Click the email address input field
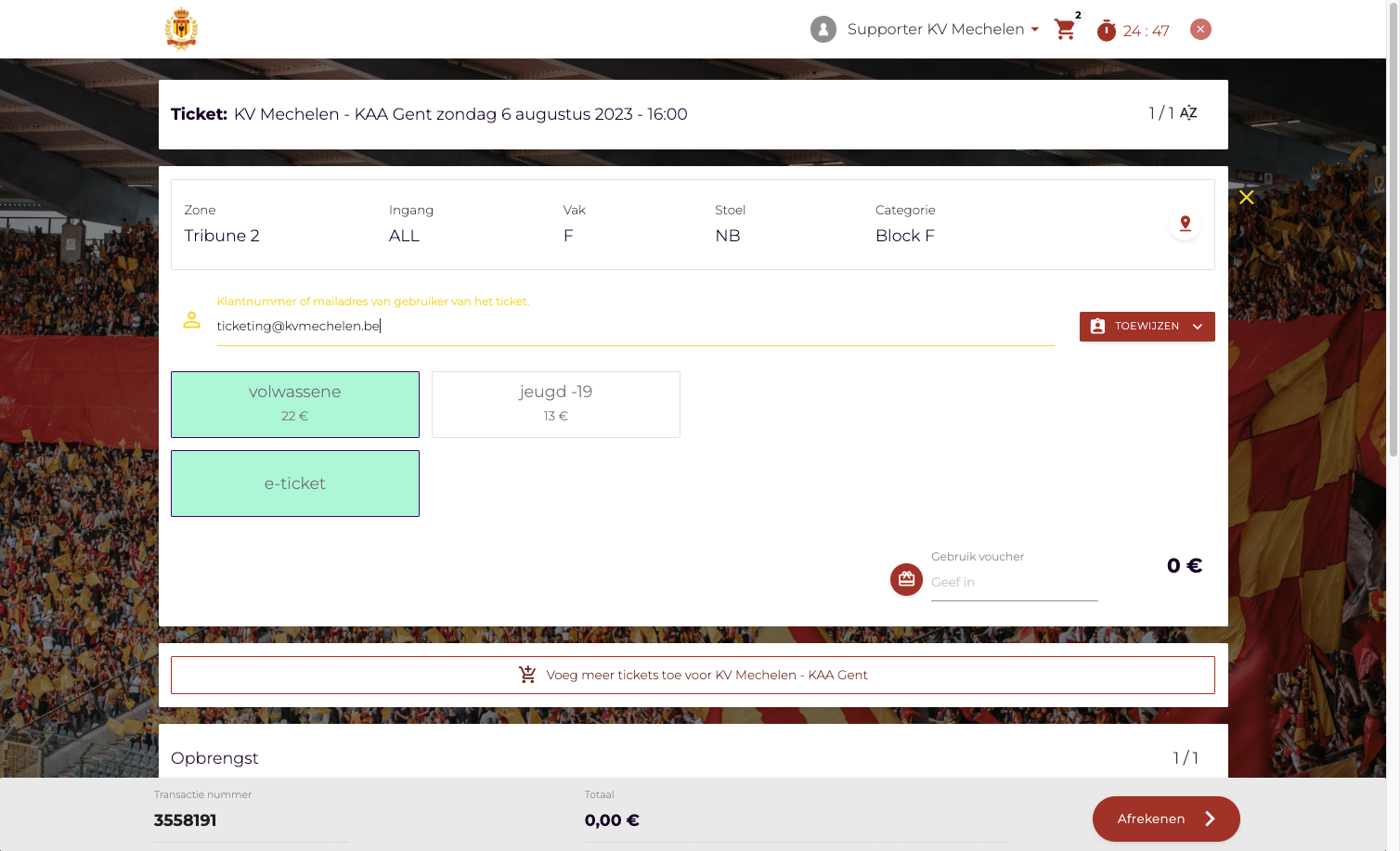Image resolution: width=1400 pixels, height=851 pixels. (x=635, y=327)
